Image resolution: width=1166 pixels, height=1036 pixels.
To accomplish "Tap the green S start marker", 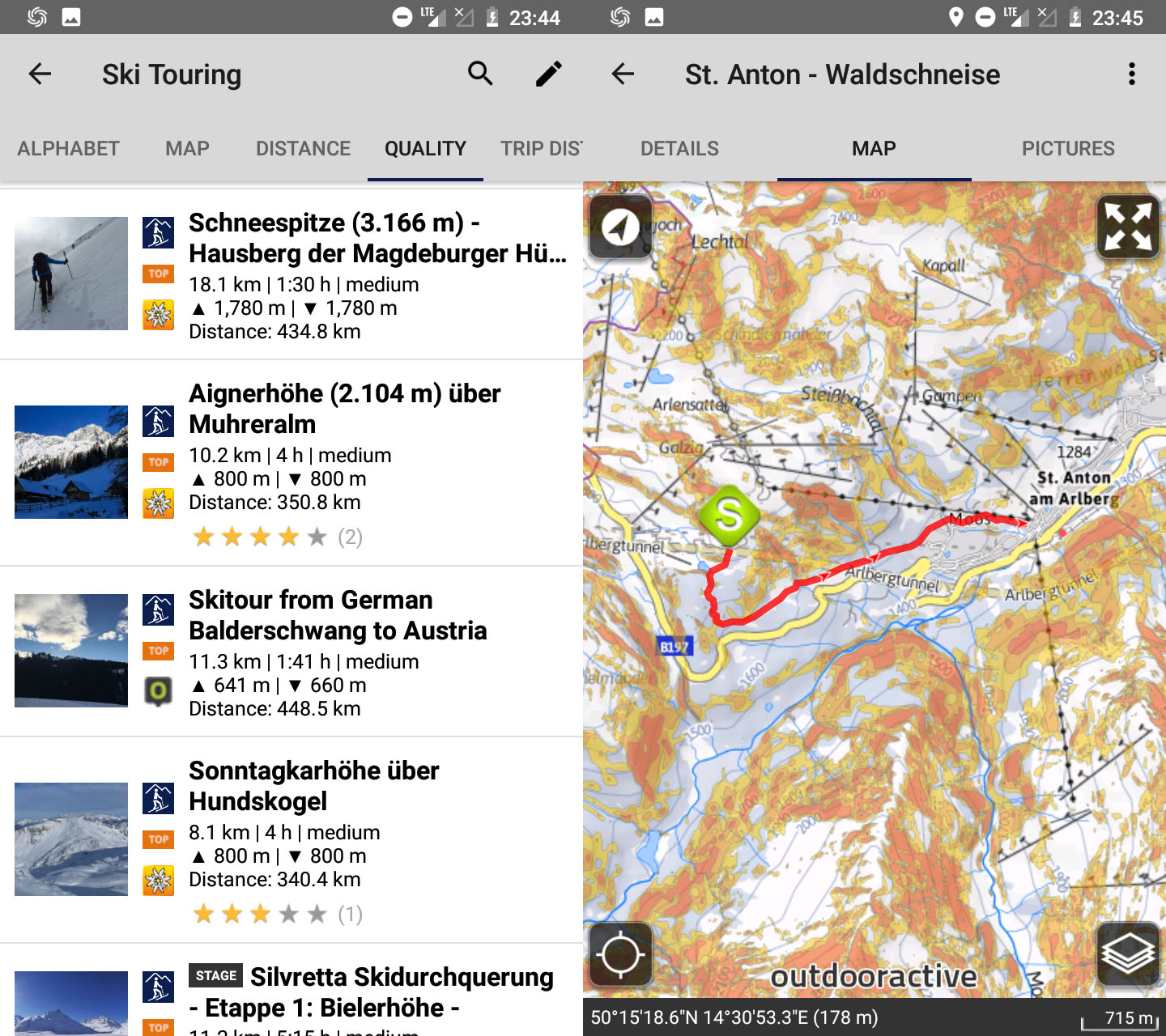I will (x=729, y=516).
